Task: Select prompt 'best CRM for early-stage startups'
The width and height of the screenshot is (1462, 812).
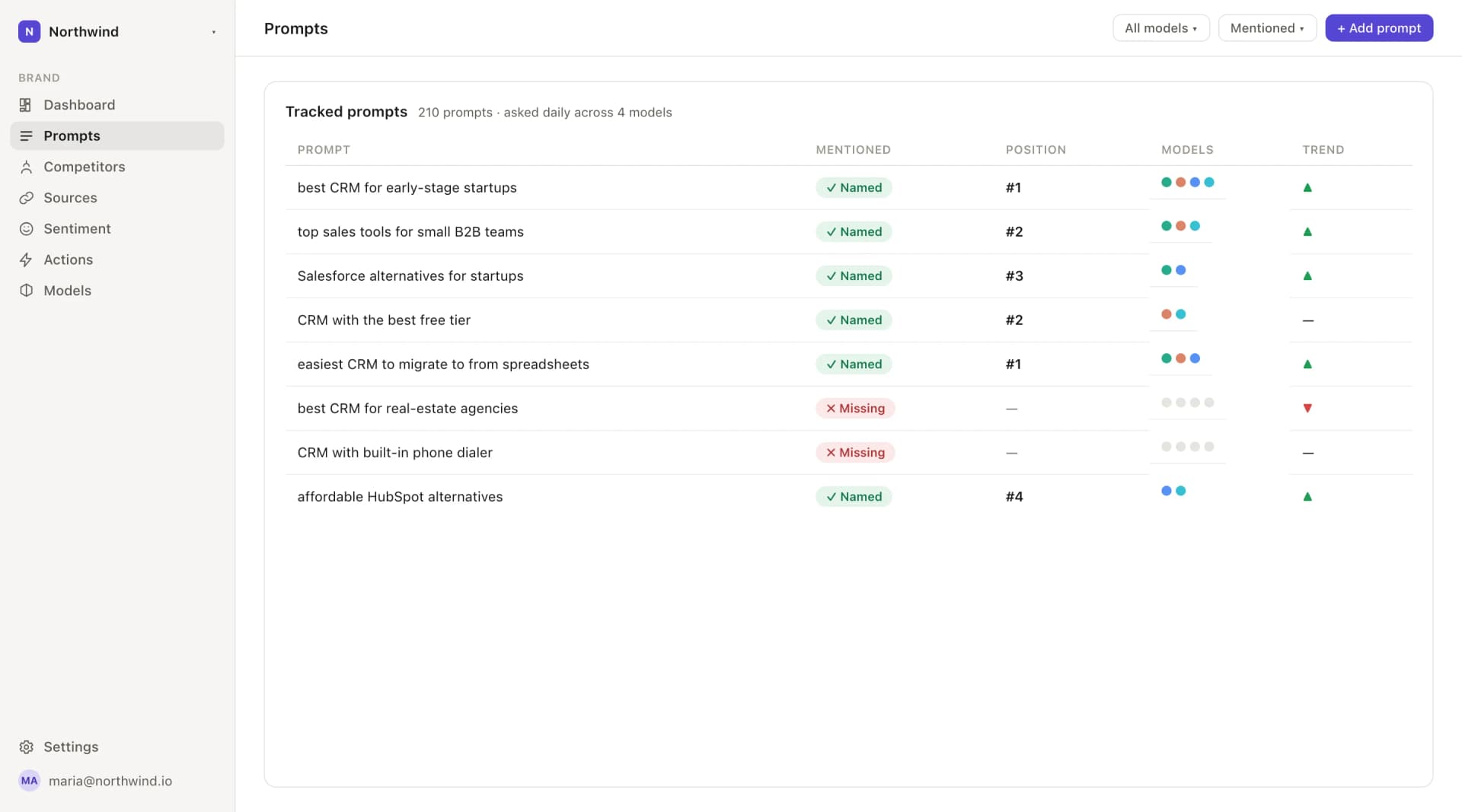Action: point(407,188)
